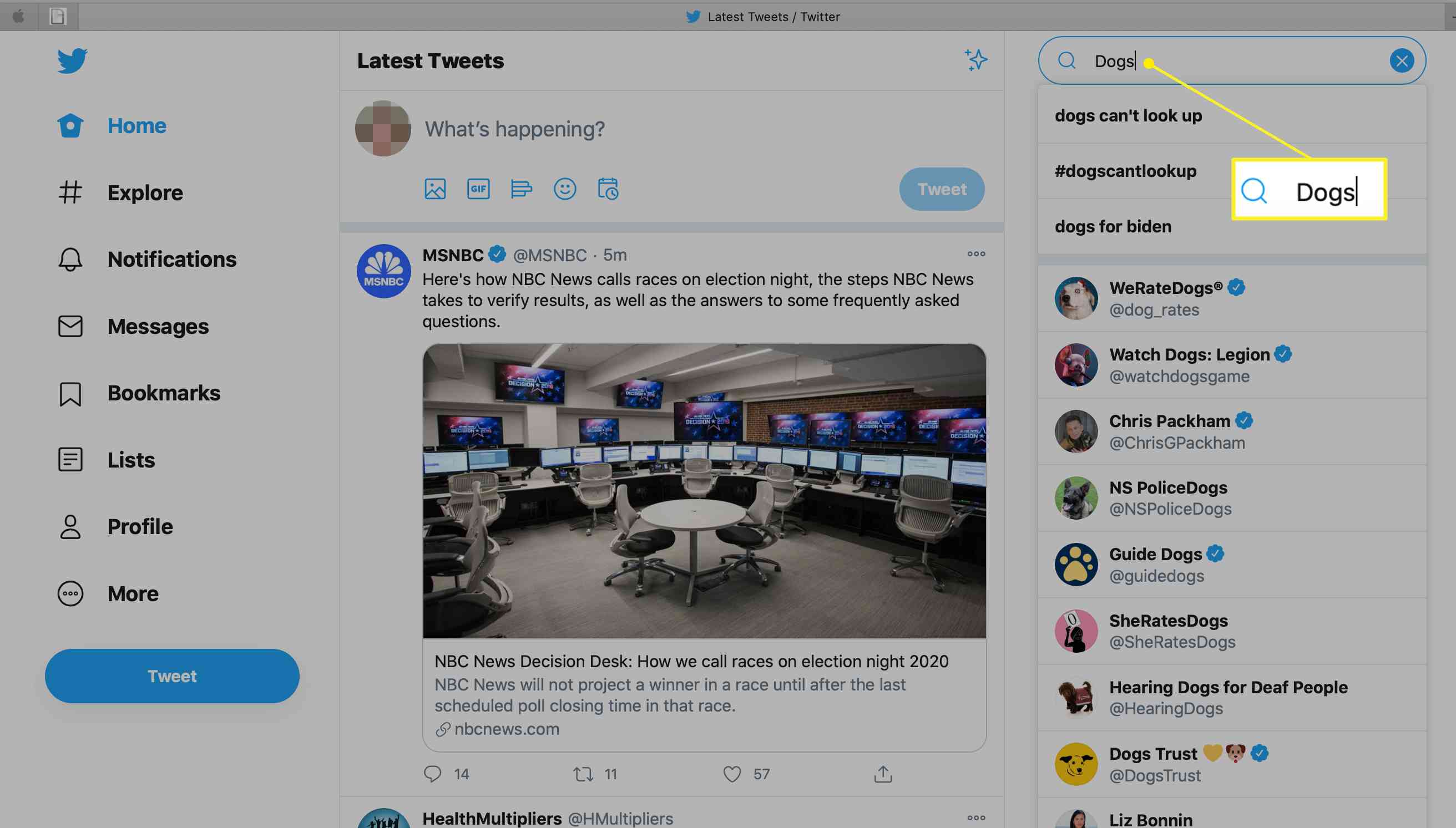Clear the Dogs search input field

1401,60
